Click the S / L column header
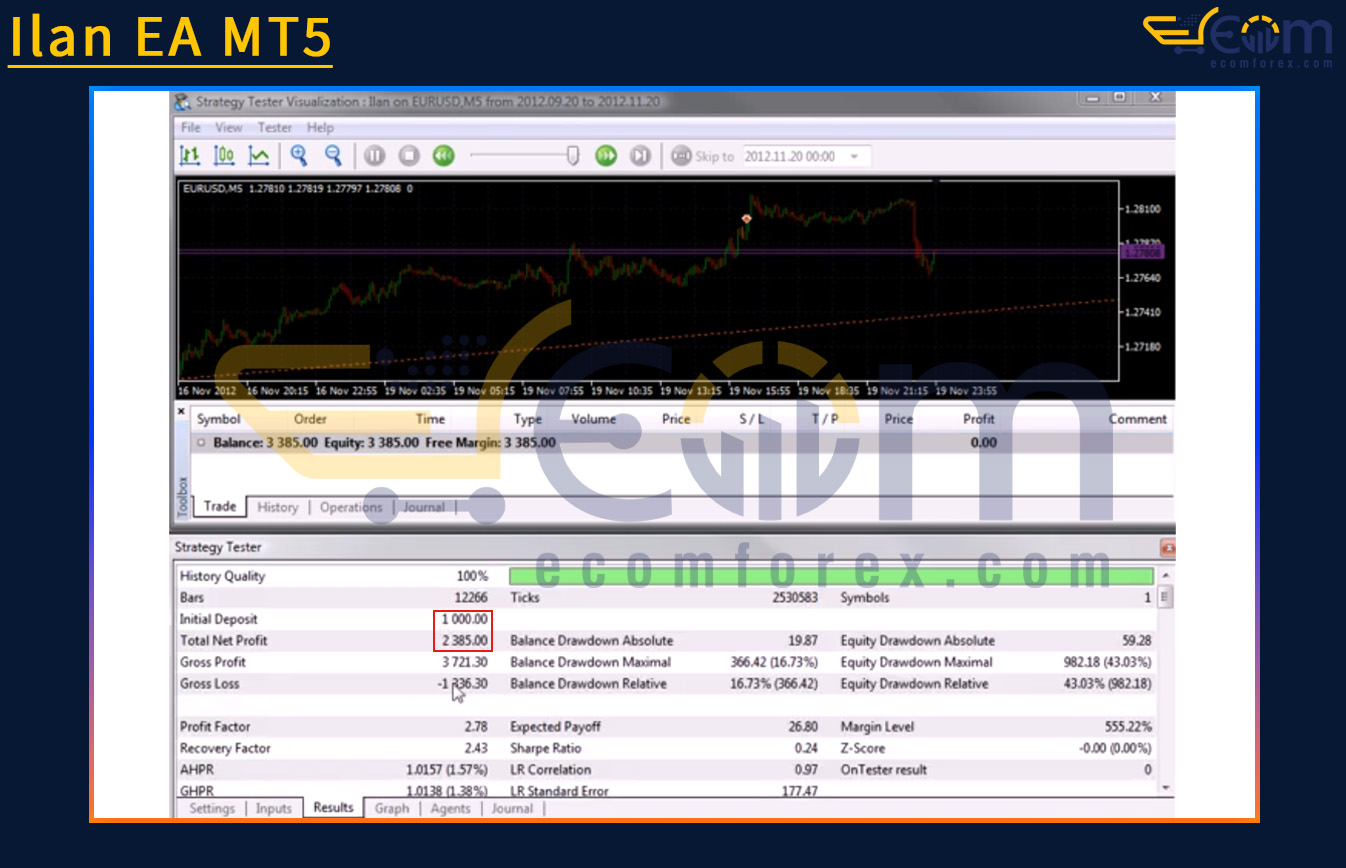 [x=751, y=419]
